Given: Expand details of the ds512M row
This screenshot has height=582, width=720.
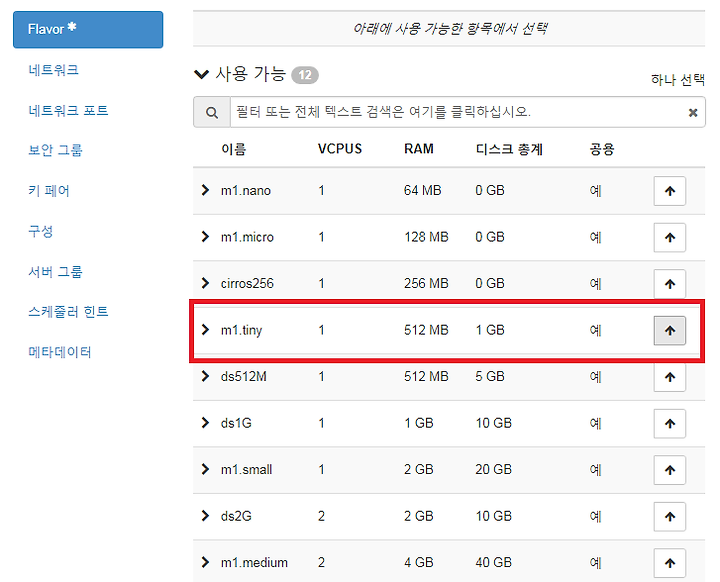Looking at the screenshot, I should point(205,376).
